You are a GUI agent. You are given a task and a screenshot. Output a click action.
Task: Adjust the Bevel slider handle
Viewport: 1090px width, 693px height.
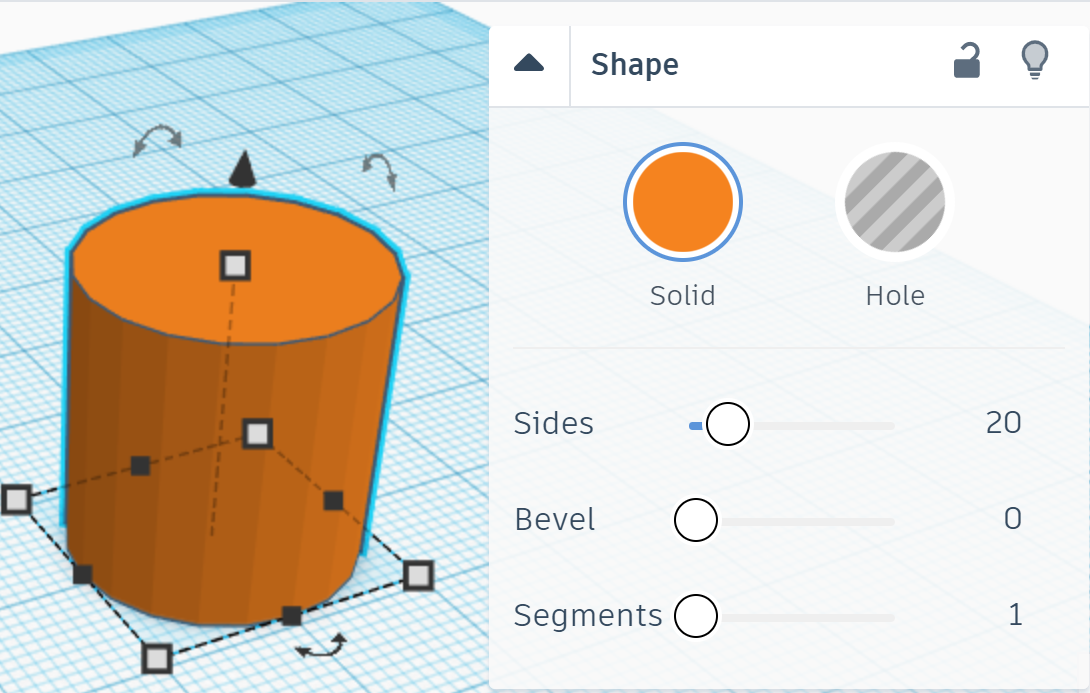[x=696, y=519]
